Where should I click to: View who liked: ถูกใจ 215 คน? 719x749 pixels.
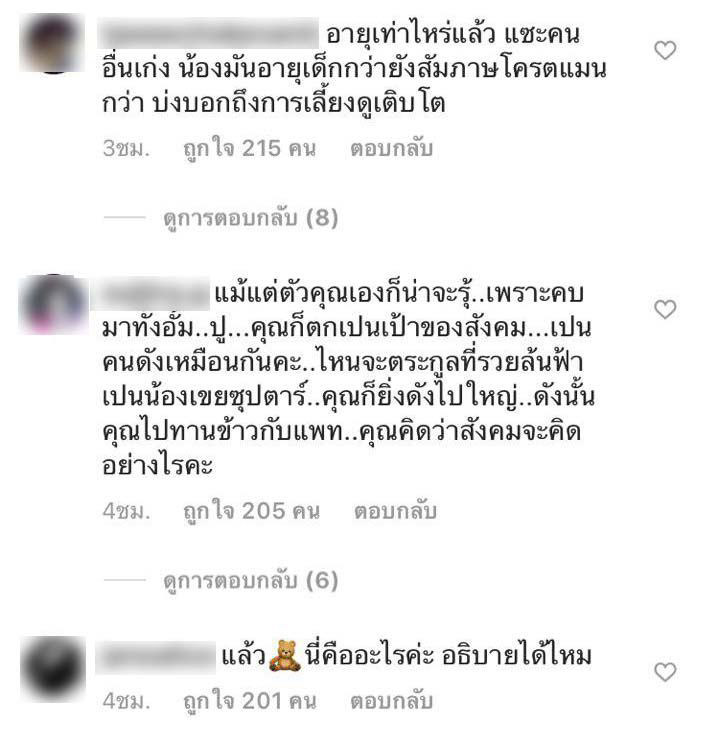[x=249, y=149]
